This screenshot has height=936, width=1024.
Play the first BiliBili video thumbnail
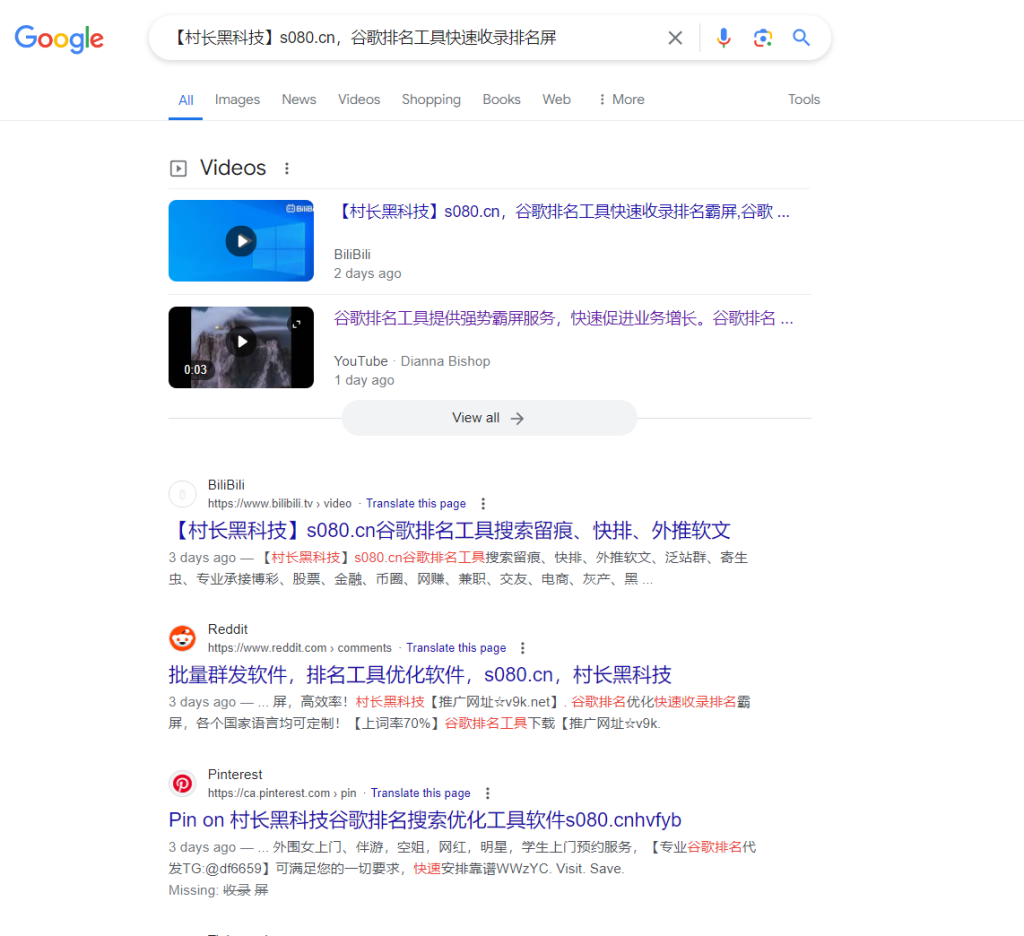click(240, 240)
